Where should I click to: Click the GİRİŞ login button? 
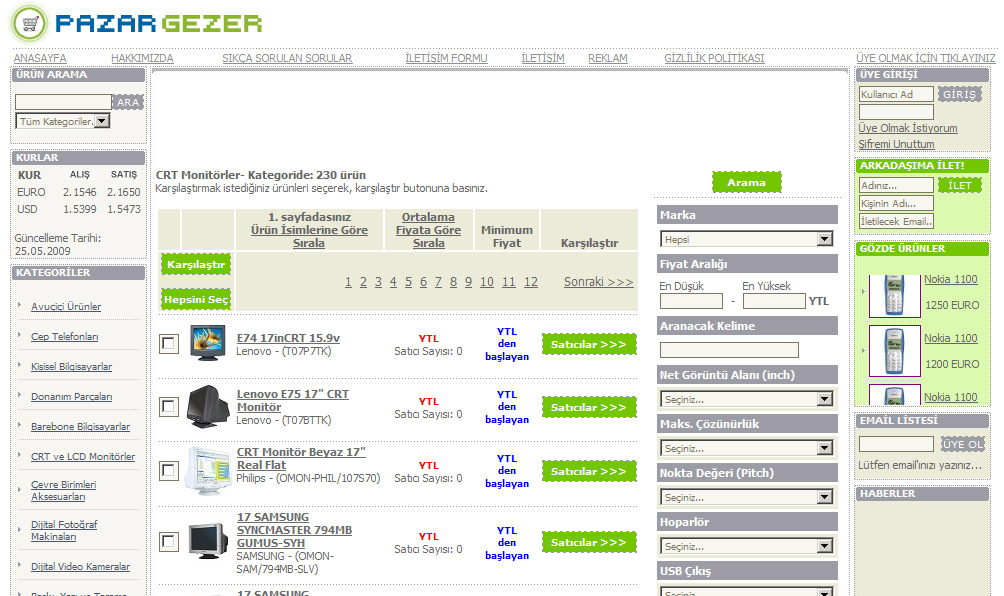(x=959, y=94)
